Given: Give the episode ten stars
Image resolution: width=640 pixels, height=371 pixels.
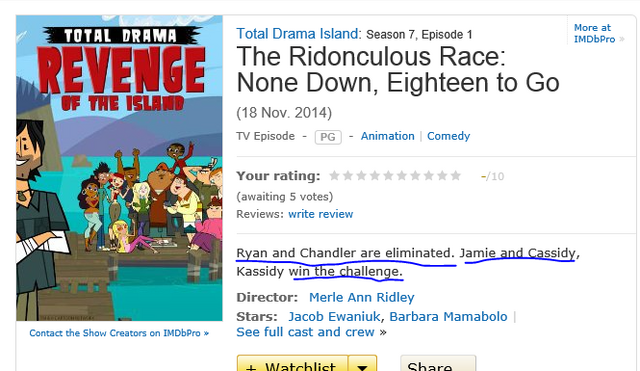Looking at the screenshot, I should [x=456, y=176].
